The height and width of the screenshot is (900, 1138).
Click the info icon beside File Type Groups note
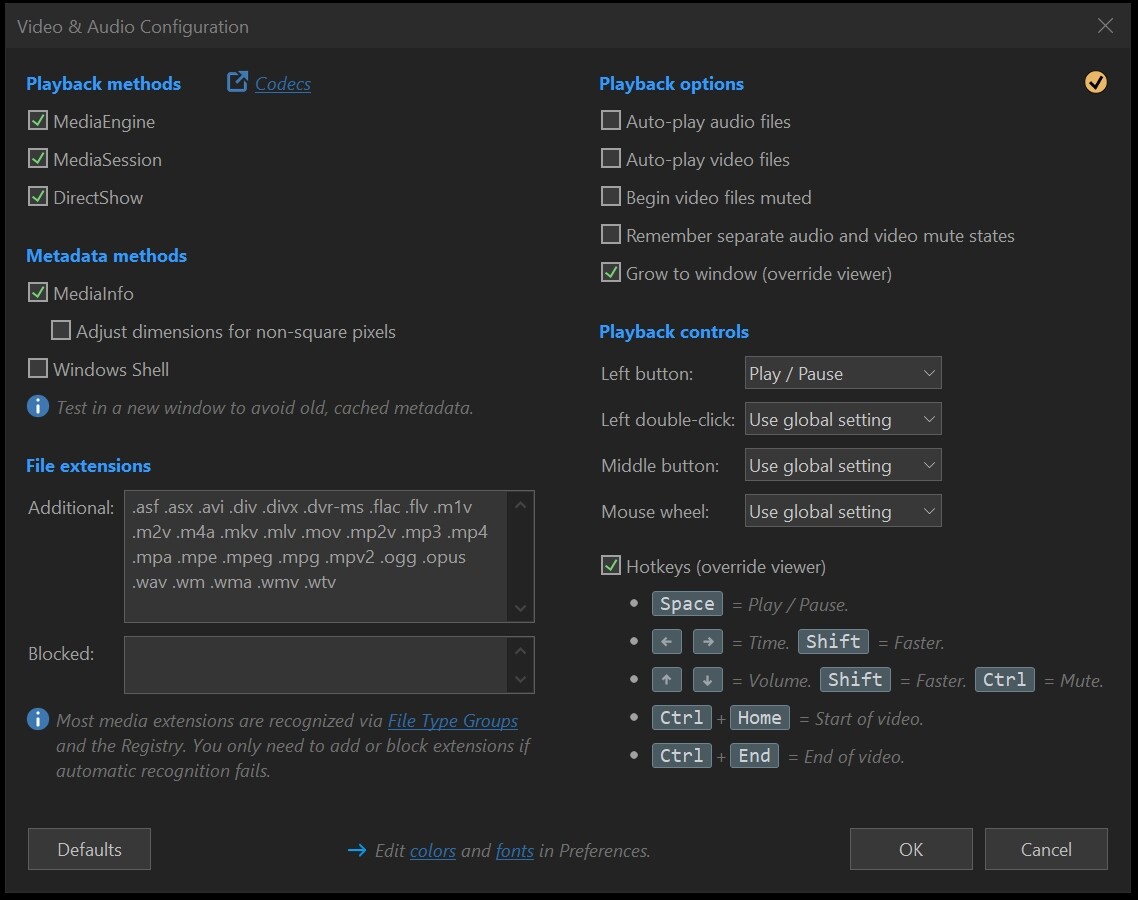click(38, 719)
